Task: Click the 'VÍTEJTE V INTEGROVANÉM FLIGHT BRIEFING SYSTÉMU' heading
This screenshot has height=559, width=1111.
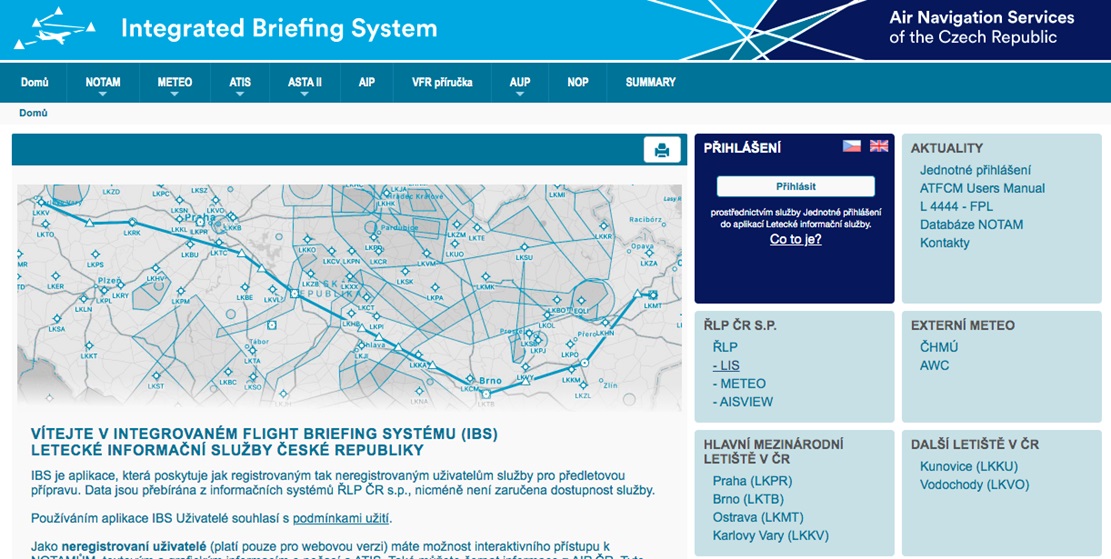Action: pyautogui.click(x=264, y=442)
